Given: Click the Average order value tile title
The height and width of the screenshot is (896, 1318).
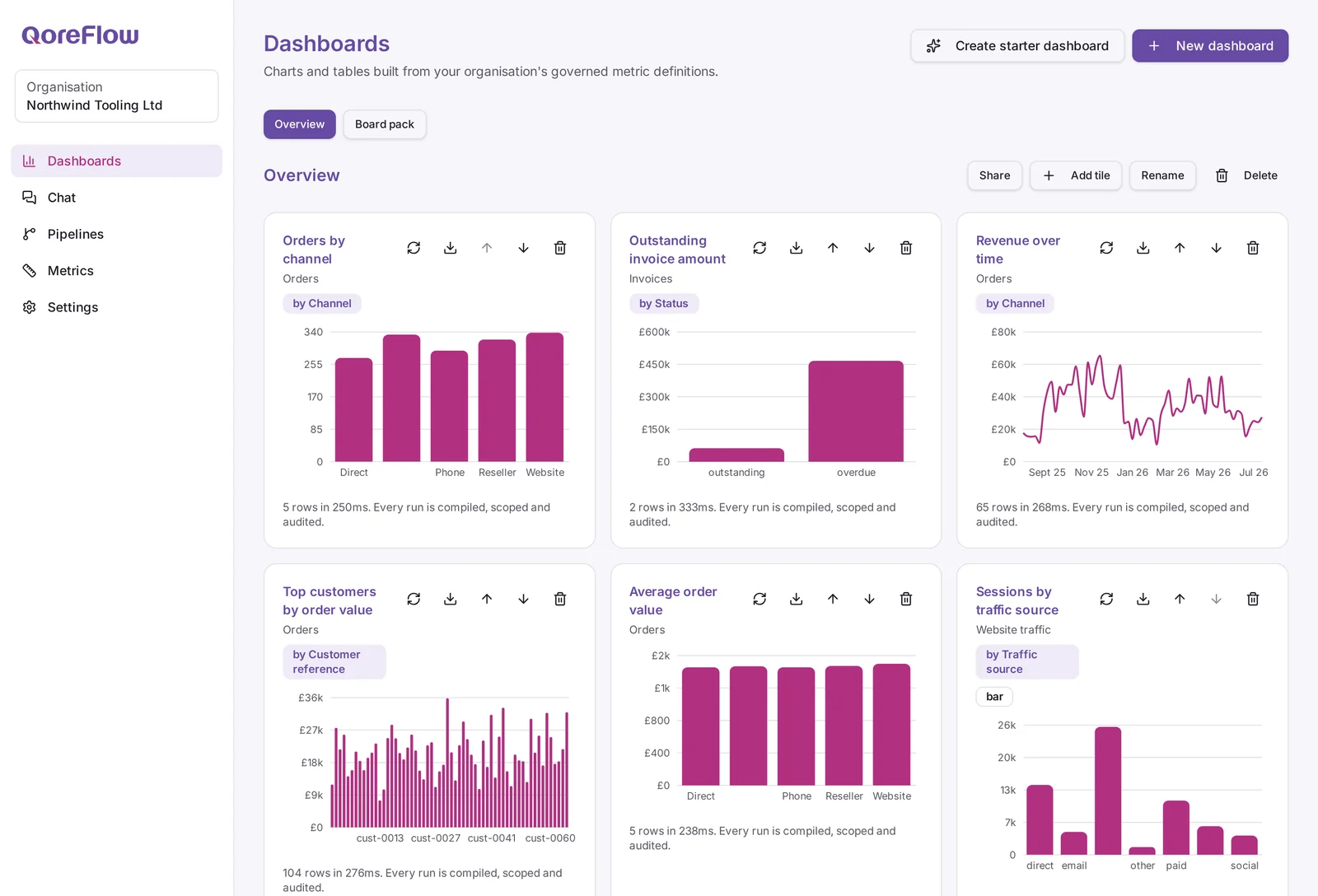Looking at the screenshot, I should 673,601.
